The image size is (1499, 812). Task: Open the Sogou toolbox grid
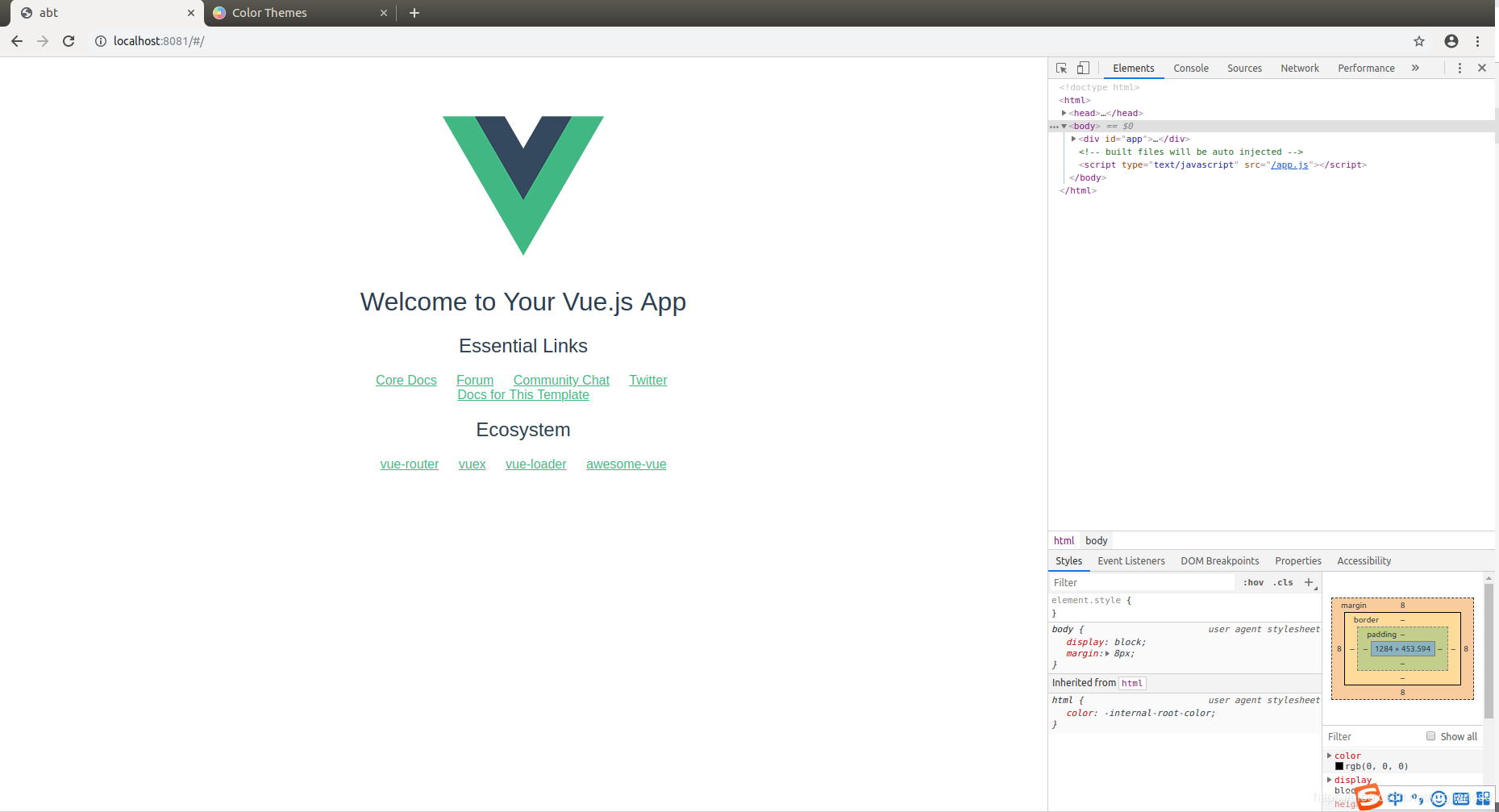click(x=1483, y=798)
